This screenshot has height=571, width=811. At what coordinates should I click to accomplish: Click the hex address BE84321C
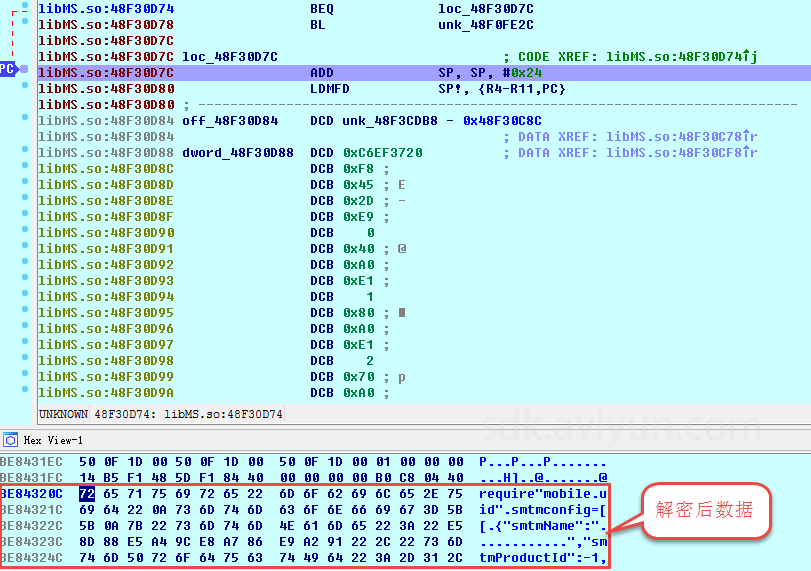[x=32, y=510]
